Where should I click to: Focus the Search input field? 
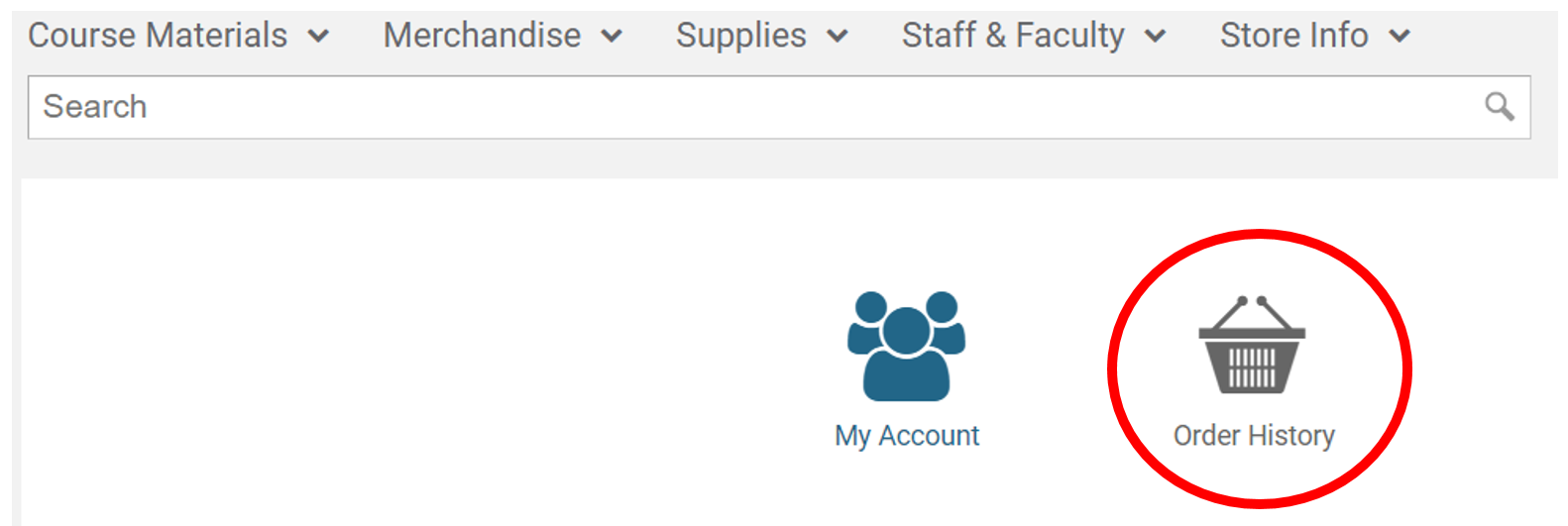[x=779, y=107]
